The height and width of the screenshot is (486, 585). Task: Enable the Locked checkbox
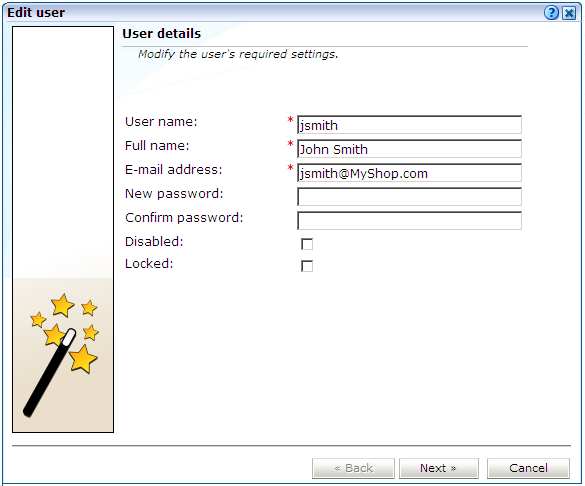pos(307,266)
